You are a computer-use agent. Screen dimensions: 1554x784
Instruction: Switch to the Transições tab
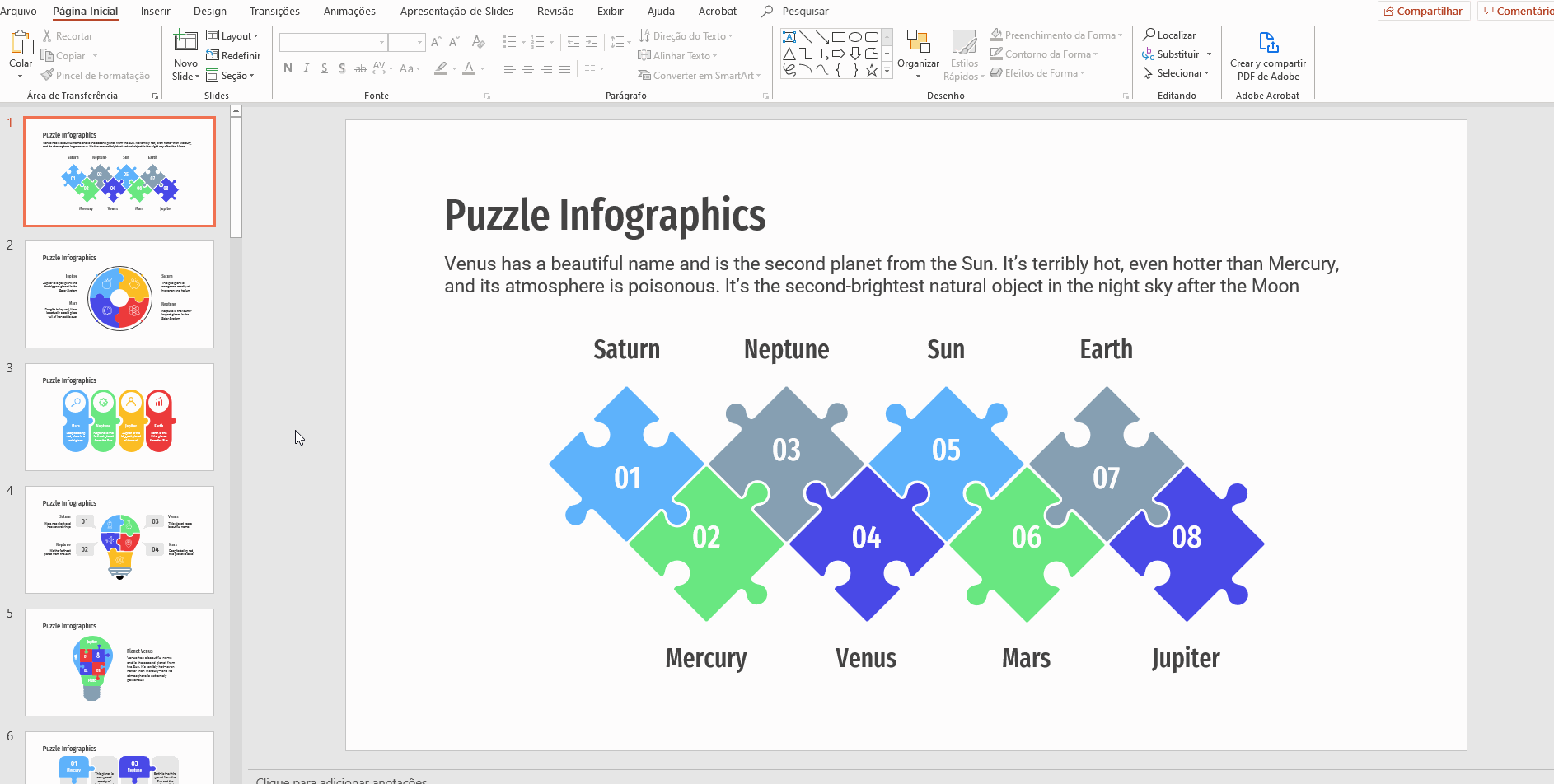pyautogui.click(x=274, y=11)
